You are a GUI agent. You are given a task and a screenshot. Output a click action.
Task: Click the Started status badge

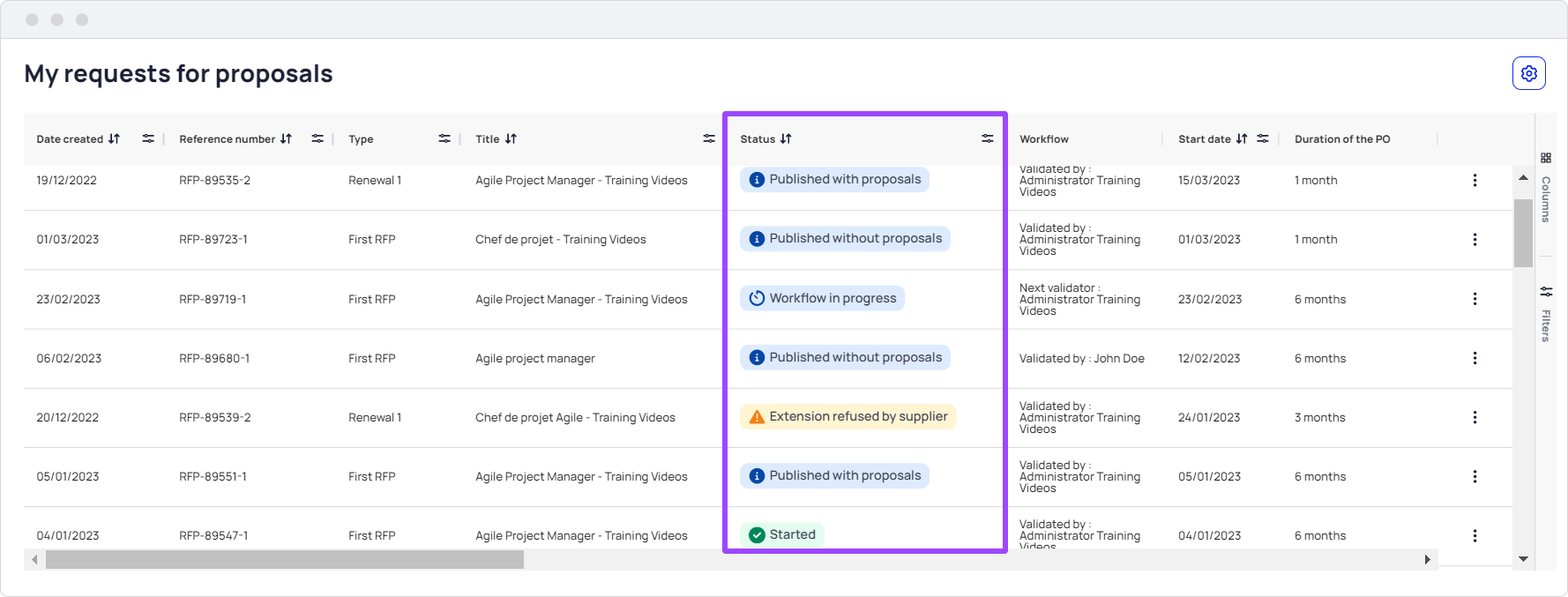[x=782, y=534]
